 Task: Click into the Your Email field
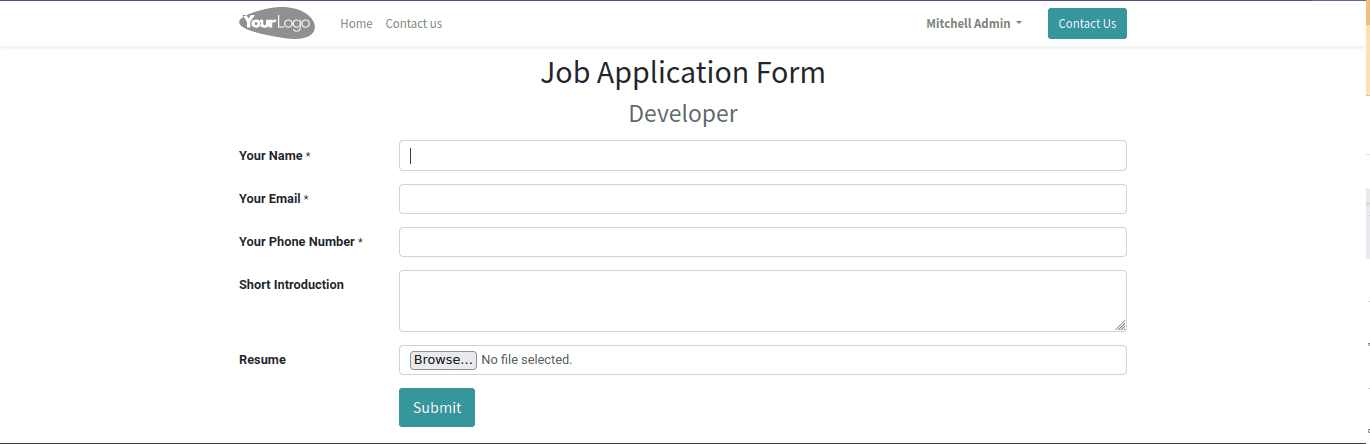762,199
